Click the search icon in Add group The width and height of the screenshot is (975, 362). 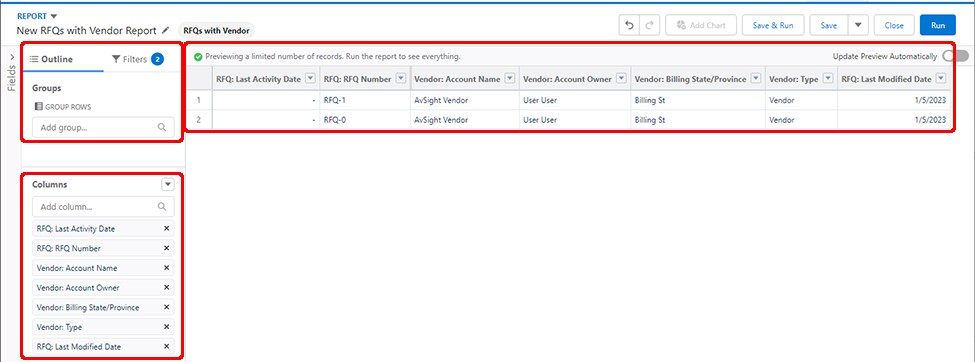[x=162, y=128]
